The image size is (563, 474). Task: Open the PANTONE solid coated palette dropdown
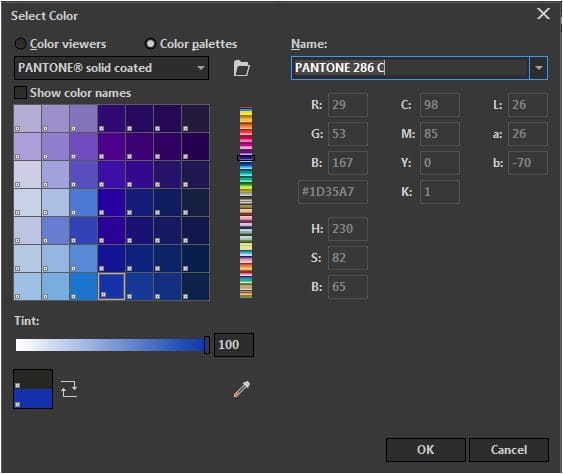click(111, 68)
